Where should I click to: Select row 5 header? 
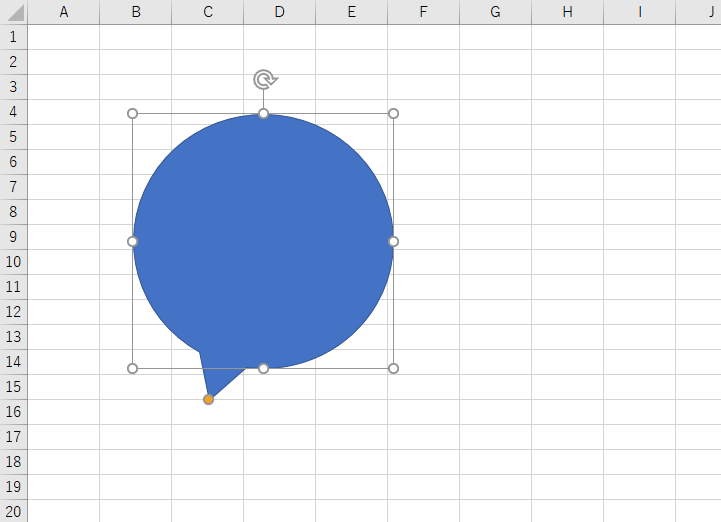pyautogui.click(x=13, y=137)
